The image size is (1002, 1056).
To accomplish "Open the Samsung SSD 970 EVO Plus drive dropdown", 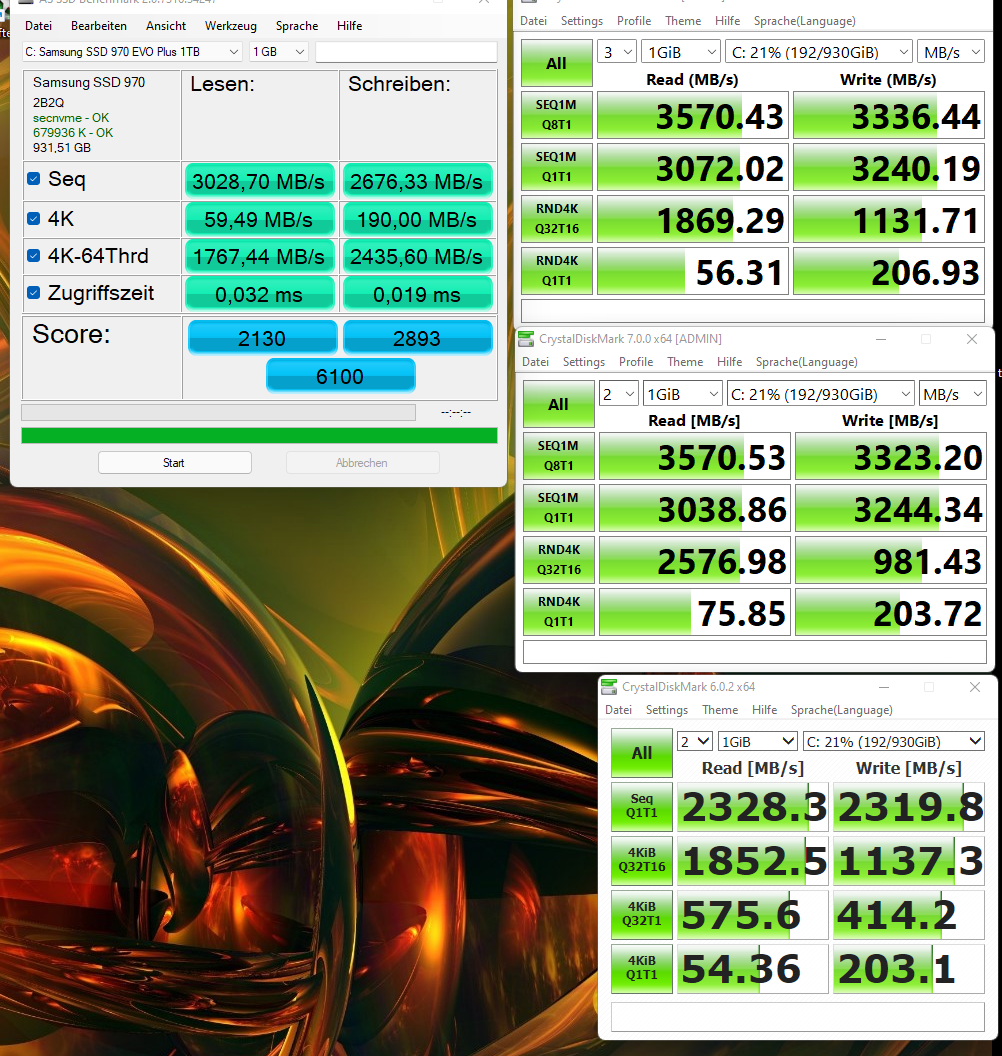I will [x=132, y=52].
